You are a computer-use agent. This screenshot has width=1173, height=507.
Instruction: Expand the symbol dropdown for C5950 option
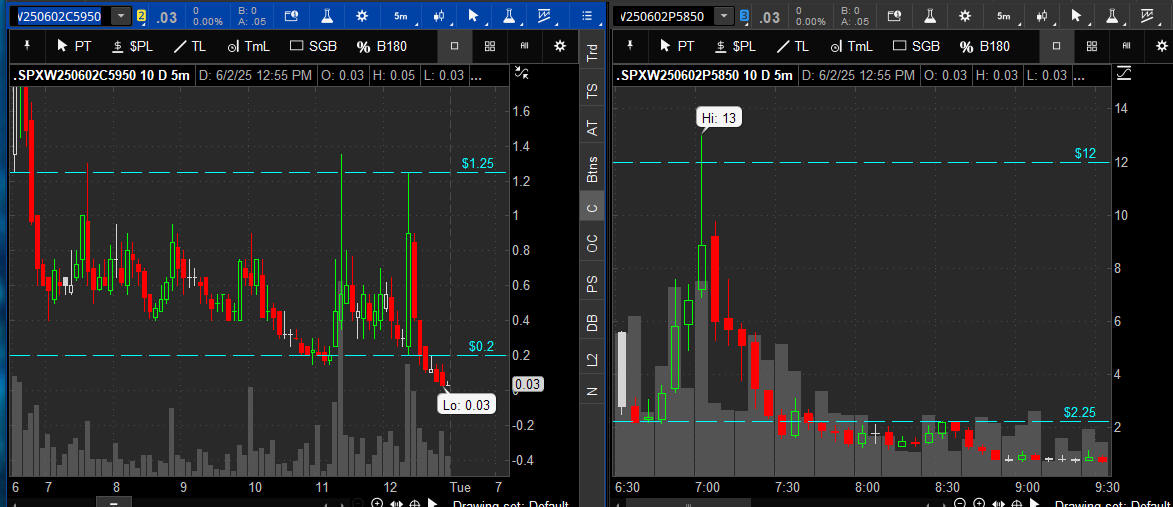tap(121, 16)
